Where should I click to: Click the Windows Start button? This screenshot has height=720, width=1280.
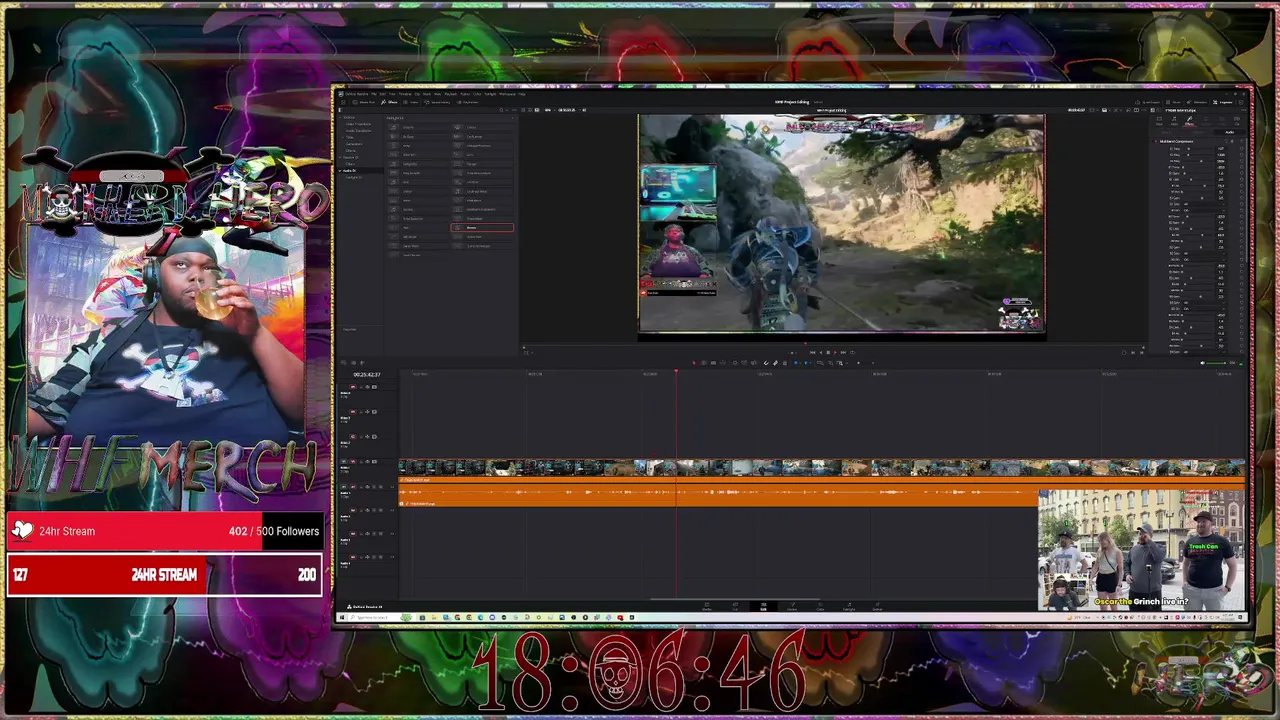tap(342, 617)
